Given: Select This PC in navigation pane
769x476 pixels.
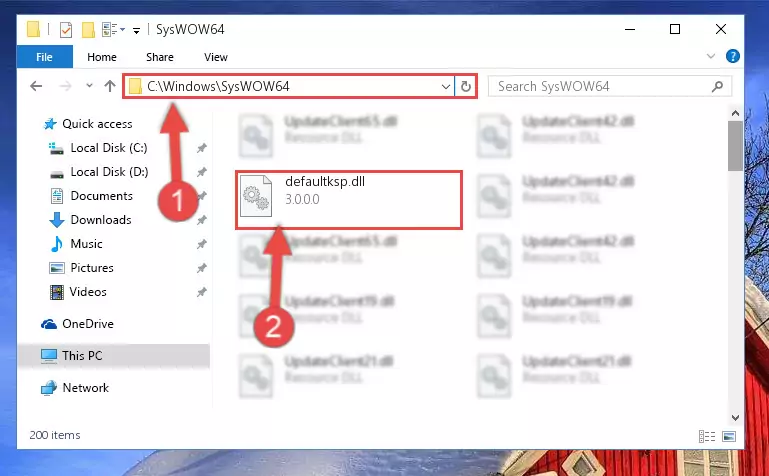Looking at the screenshot, I should tap(82, 356).
